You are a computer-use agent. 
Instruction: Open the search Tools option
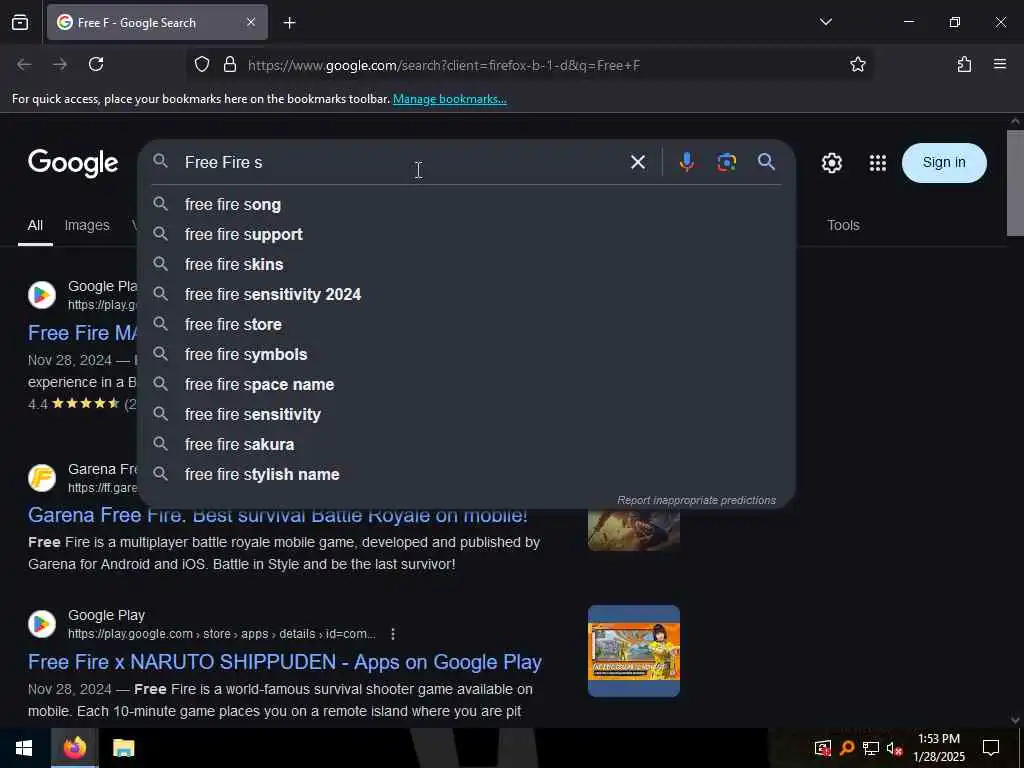click(x=843, y=225)
